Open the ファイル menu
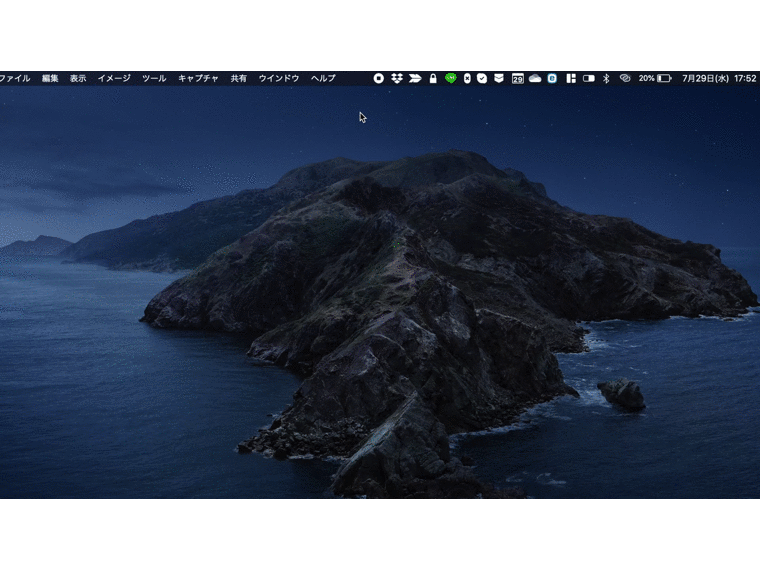Image resolution: width=760 pixels, height=570 pixels. point(15,79)
